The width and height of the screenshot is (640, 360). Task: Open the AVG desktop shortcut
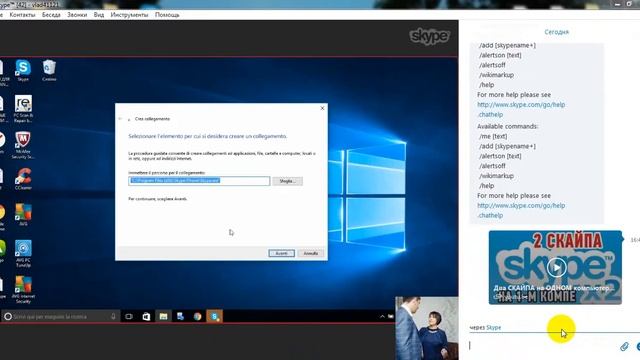(x=23, y=215)
